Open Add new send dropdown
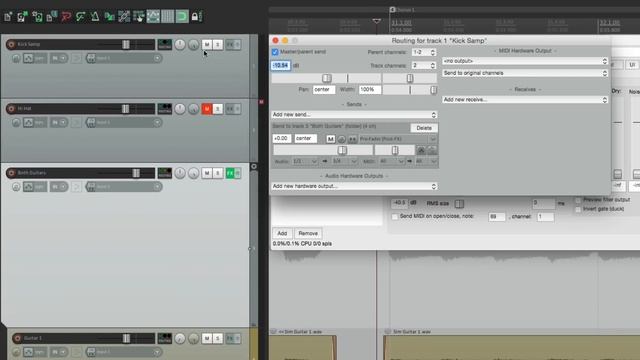Screen dimensions: 640x360 click(x=354, y=115)
